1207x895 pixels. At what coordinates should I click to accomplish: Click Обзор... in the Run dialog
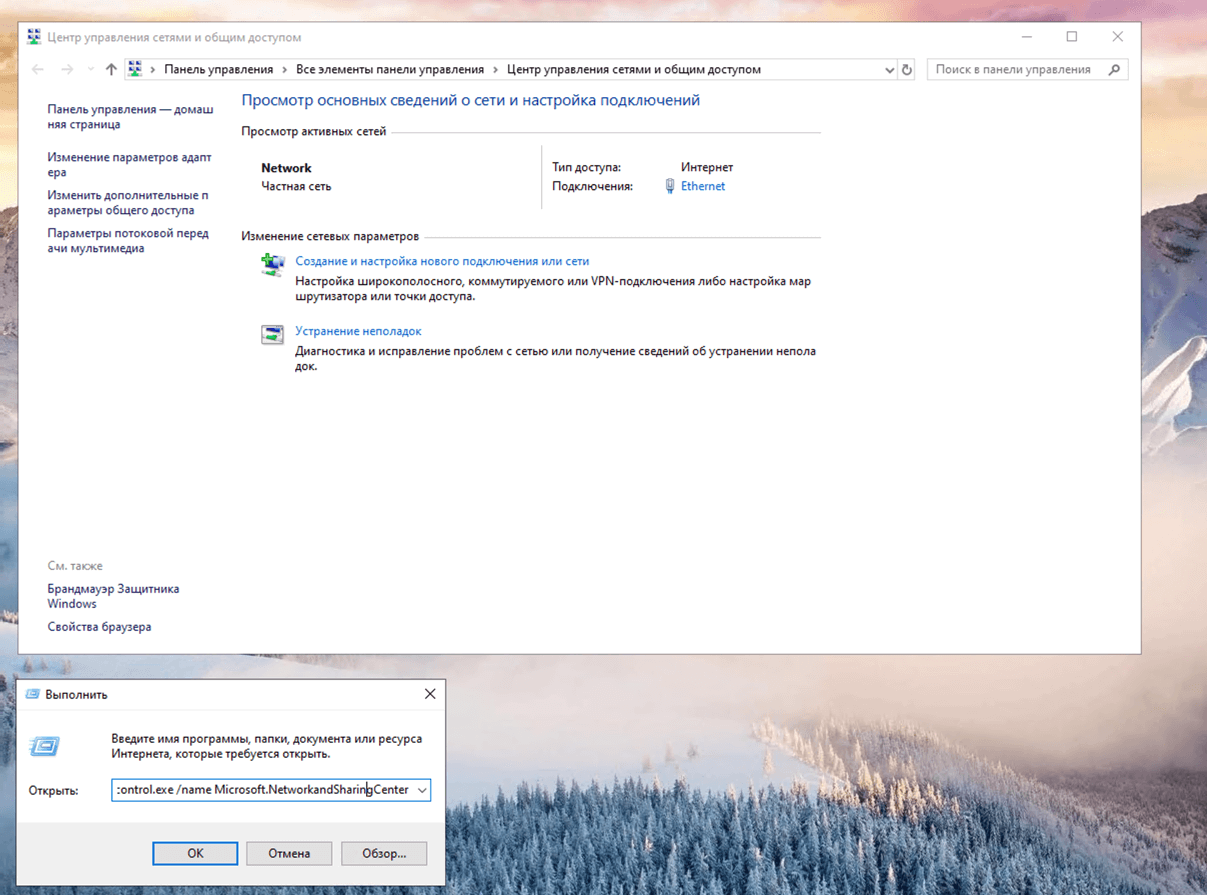pos(384,853)
